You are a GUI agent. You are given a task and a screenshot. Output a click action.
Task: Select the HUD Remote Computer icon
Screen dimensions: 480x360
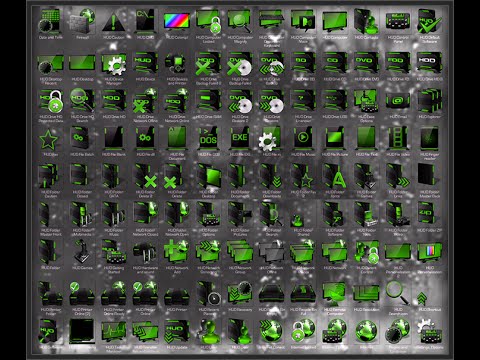pyautogui.click(x=335, y=293)
